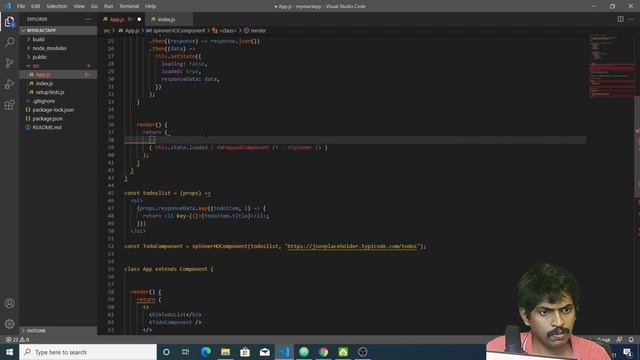Open the Run and Debug view

[x=9, y=84]
